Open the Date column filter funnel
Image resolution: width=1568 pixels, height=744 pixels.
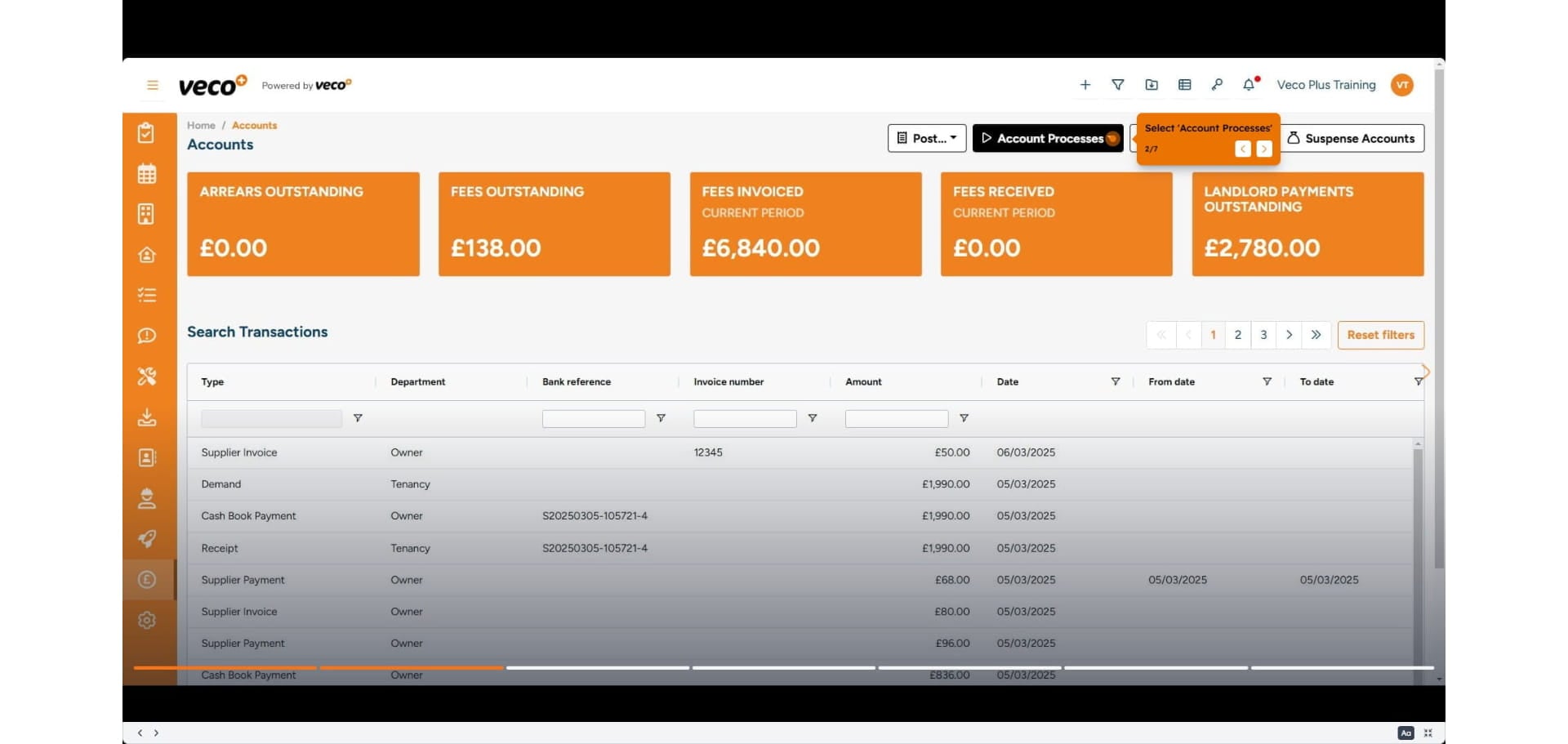point(1116,381)
